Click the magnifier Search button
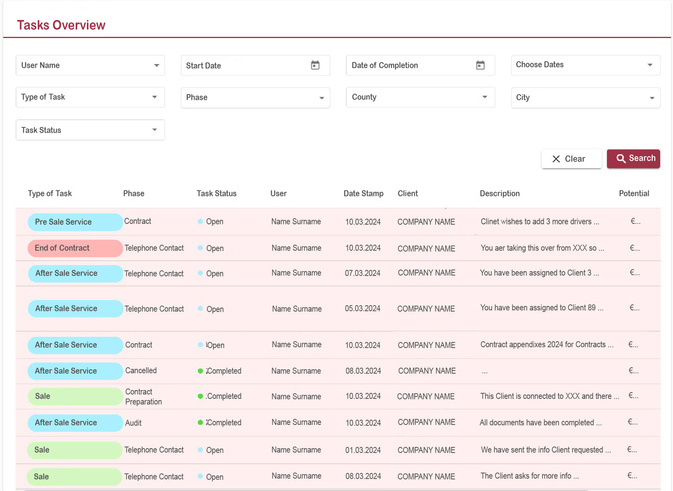The height and width of the screenshot is (491, 673). (633, 158)
